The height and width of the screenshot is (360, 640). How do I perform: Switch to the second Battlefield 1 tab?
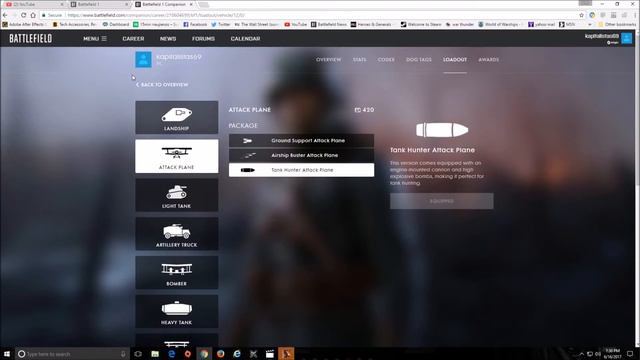coord(99,4)
